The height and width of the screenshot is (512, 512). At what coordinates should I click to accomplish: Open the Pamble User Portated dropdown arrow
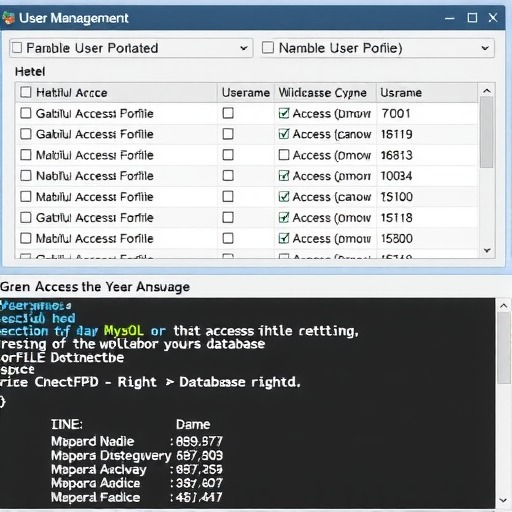click(244, 48)
